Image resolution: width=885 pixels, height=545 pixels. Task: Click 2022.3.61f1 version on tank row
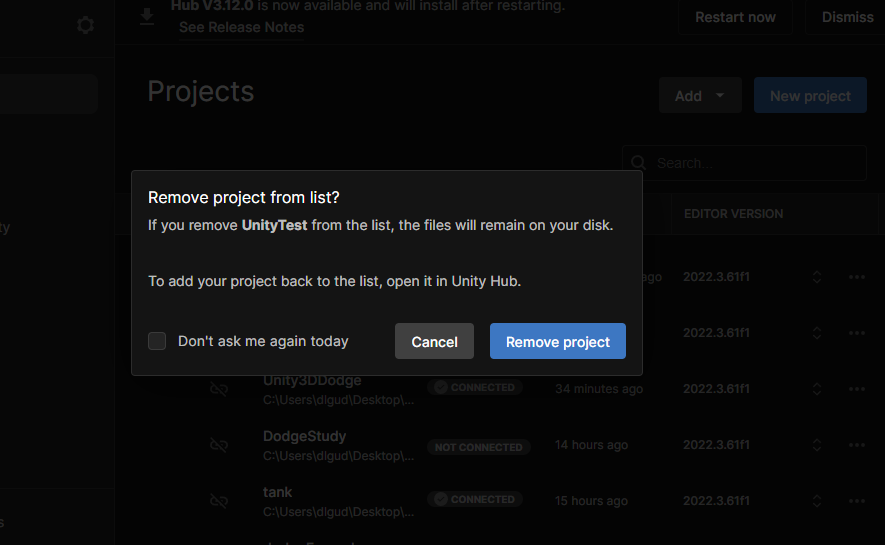click(716, 500)
